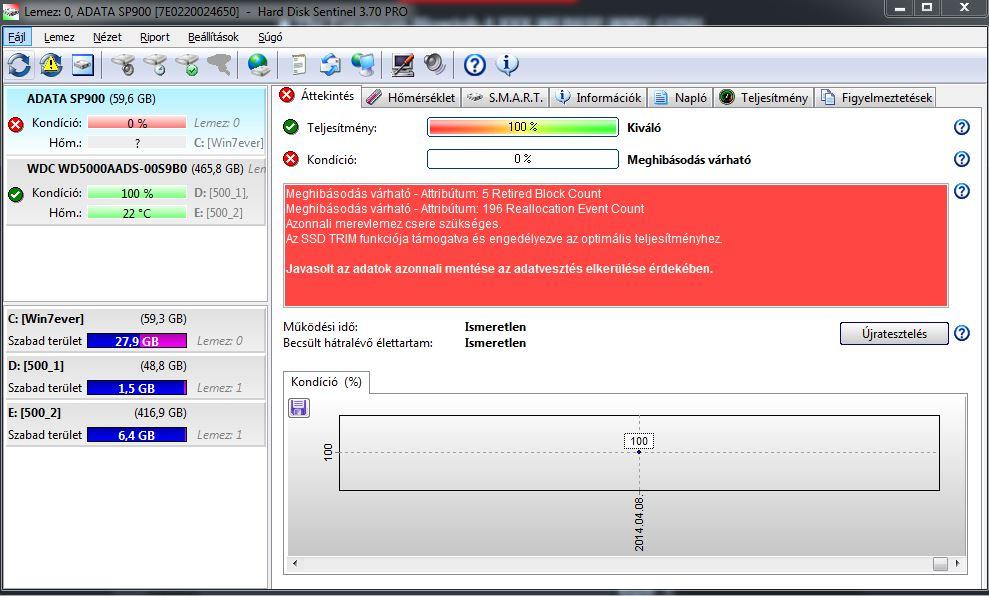Open the Figyelmeztetések tab
The image size is (989, 596).
point(876,98)
